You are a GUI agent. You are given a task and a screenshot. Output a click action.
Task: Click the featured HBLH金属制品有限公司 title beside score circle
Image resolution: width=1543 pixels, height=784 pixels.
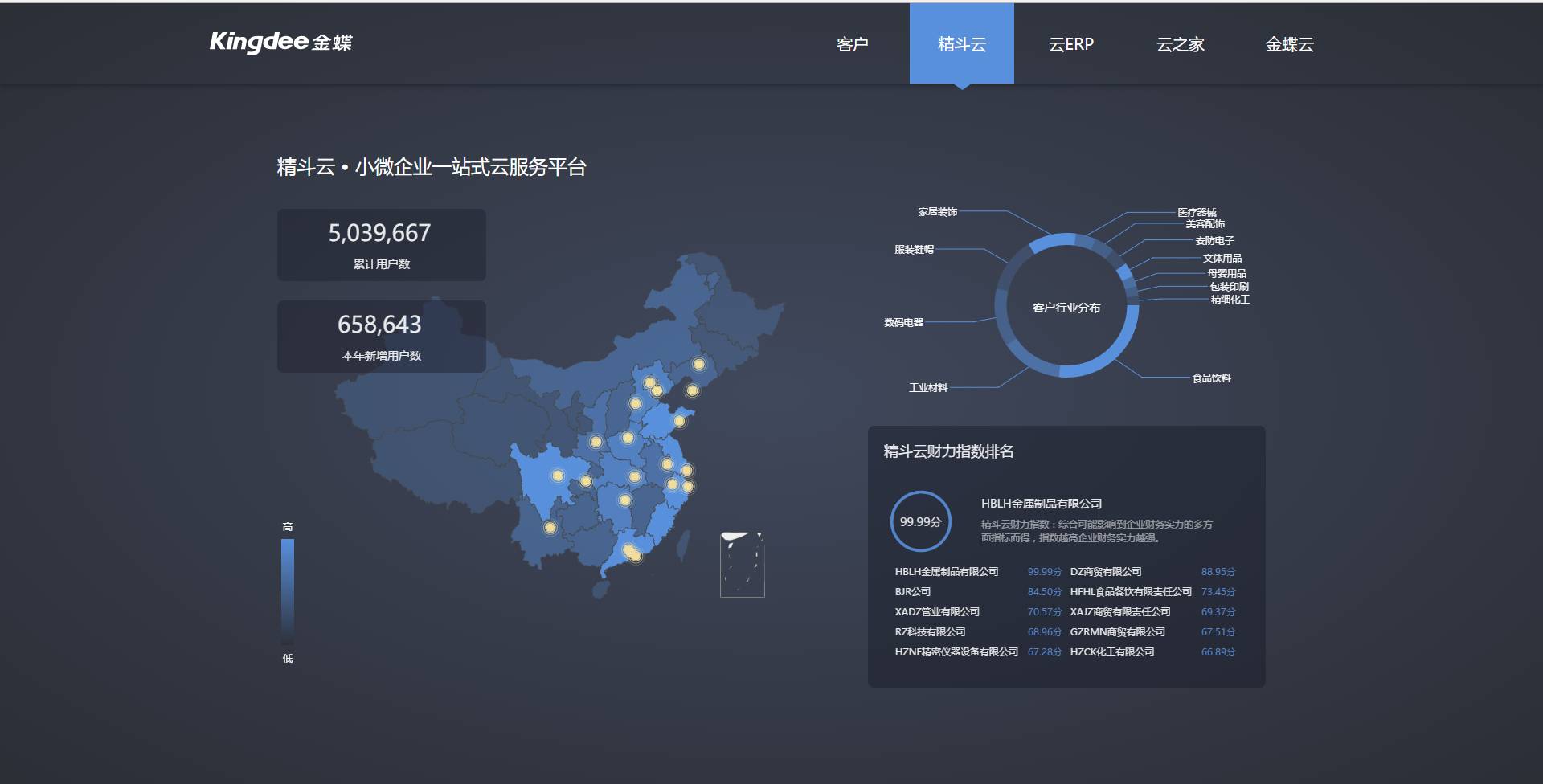pos(1042,504)
